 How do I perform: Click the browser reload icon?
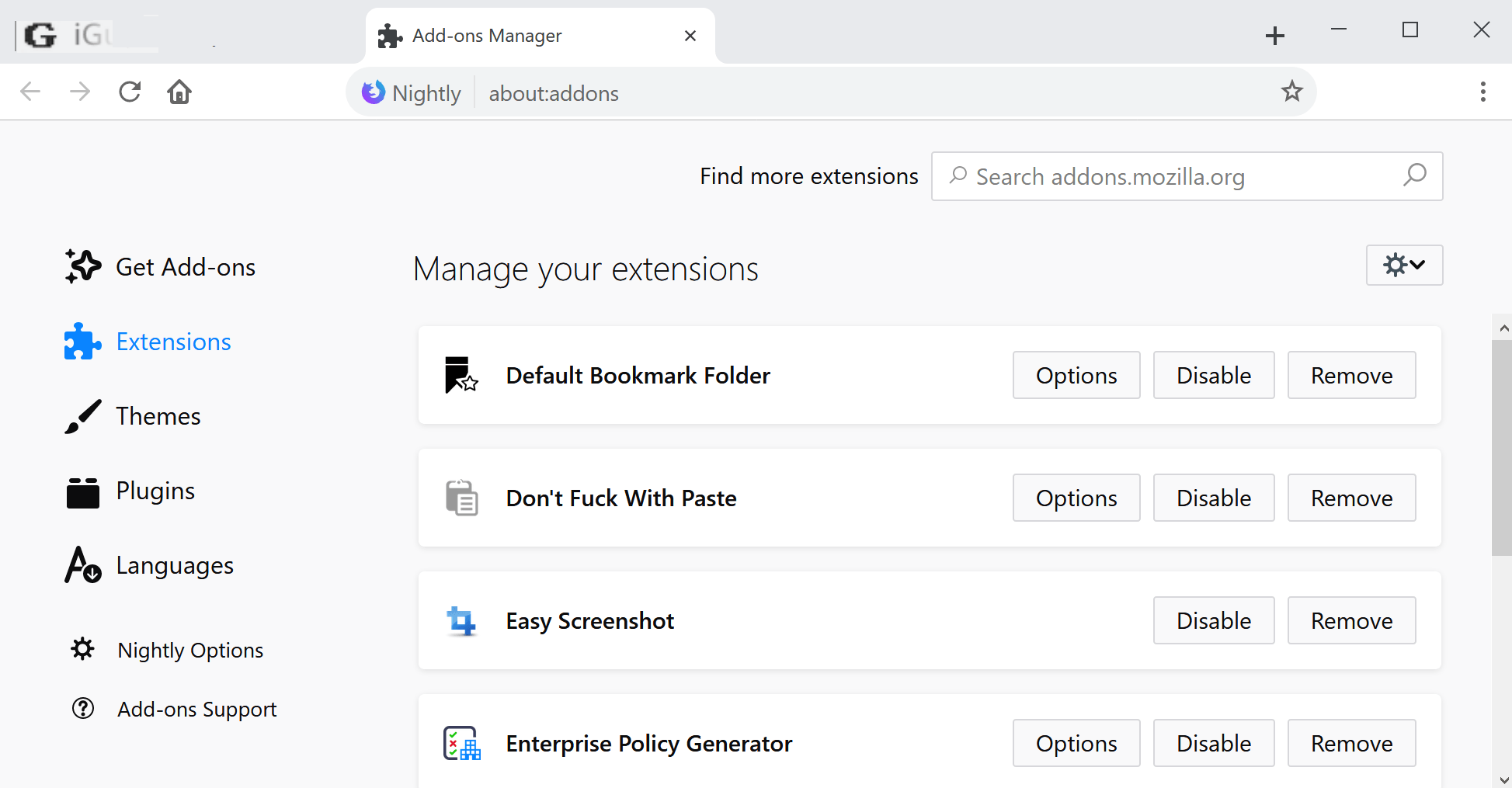[130, 92]
